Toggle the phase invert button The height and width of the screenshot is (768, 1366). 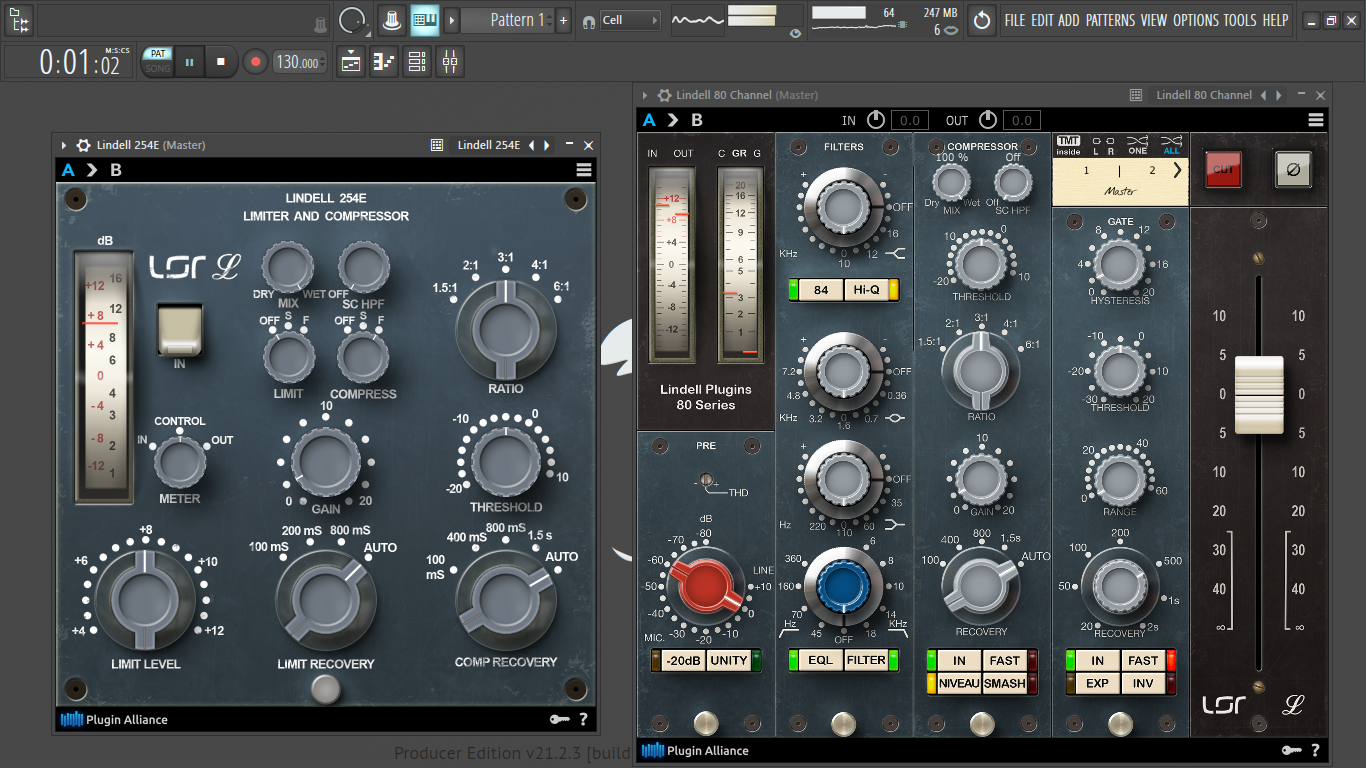tap(1293, 170)
